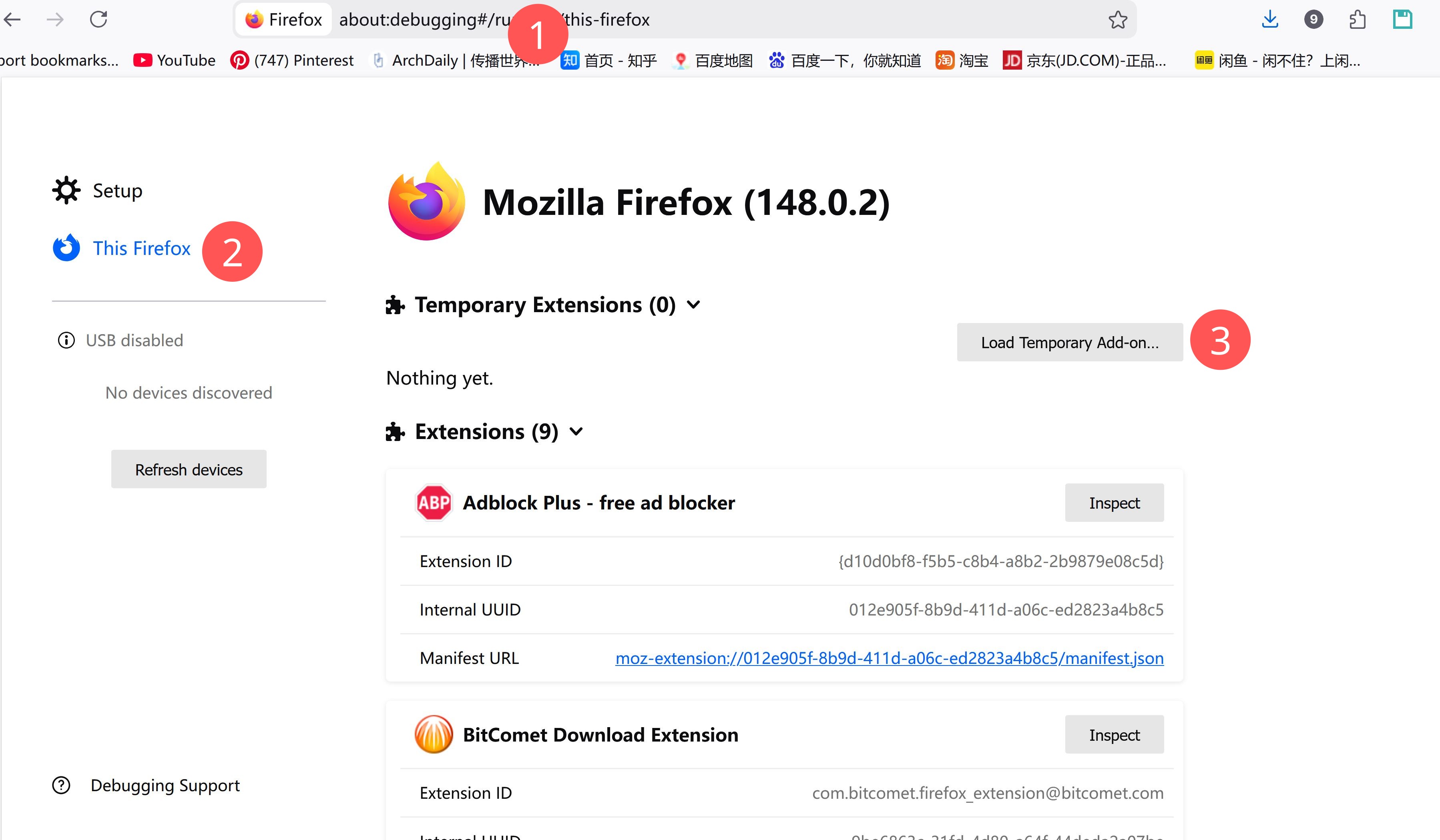Open the YouTube bookmark
The image size is (1440, 840).
175,60
